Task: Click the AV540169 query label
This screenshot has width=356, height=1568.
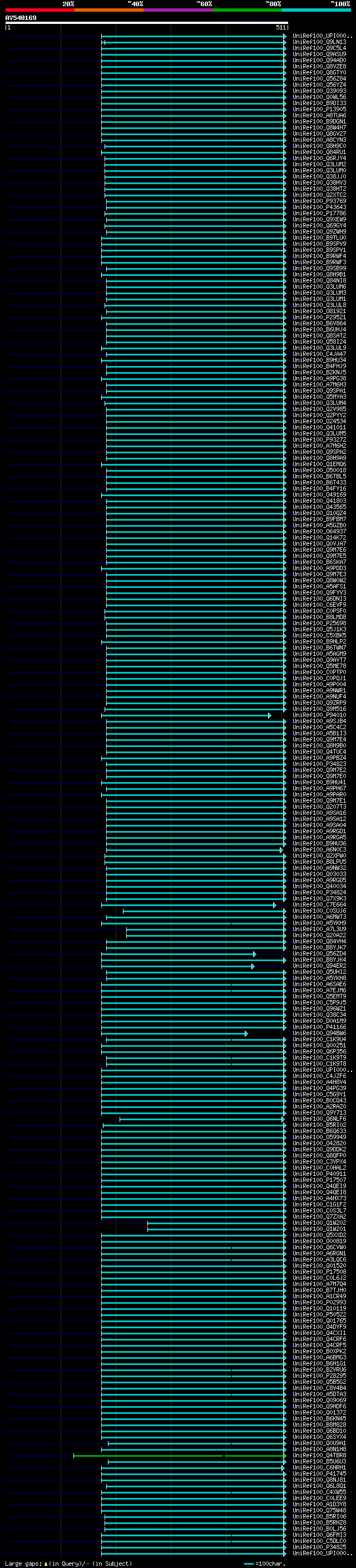Action: (x=21, y=18)
